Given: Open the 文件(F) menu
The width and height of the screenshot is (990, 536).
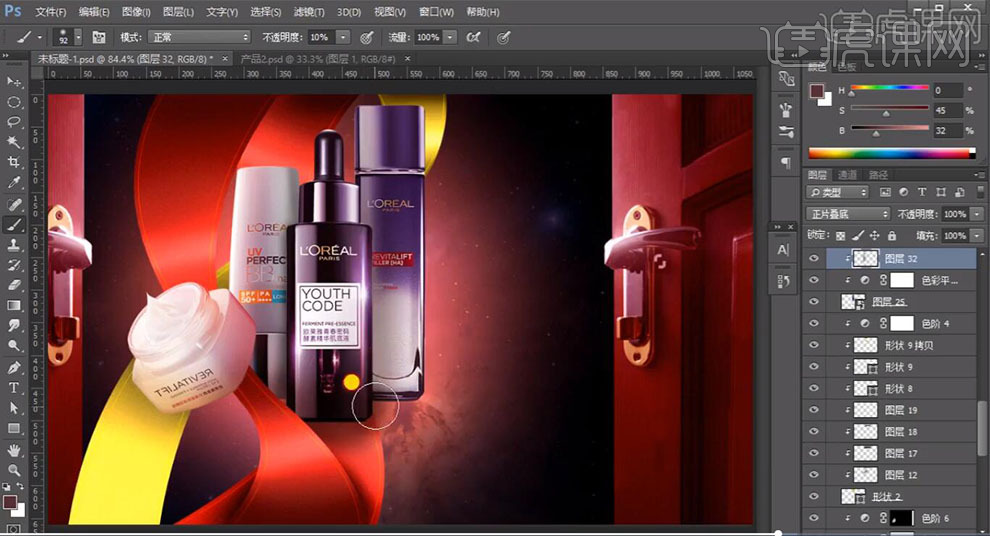Looking at the screenshot, I should tap(51, 11).
